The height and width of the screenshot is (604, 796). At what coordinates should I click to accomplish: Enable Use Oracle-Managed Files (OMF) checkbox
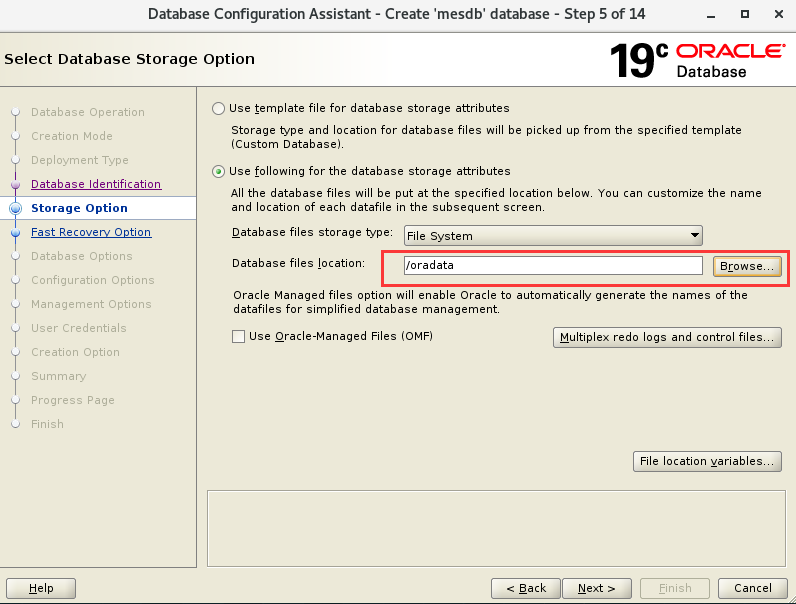[238, 337]
